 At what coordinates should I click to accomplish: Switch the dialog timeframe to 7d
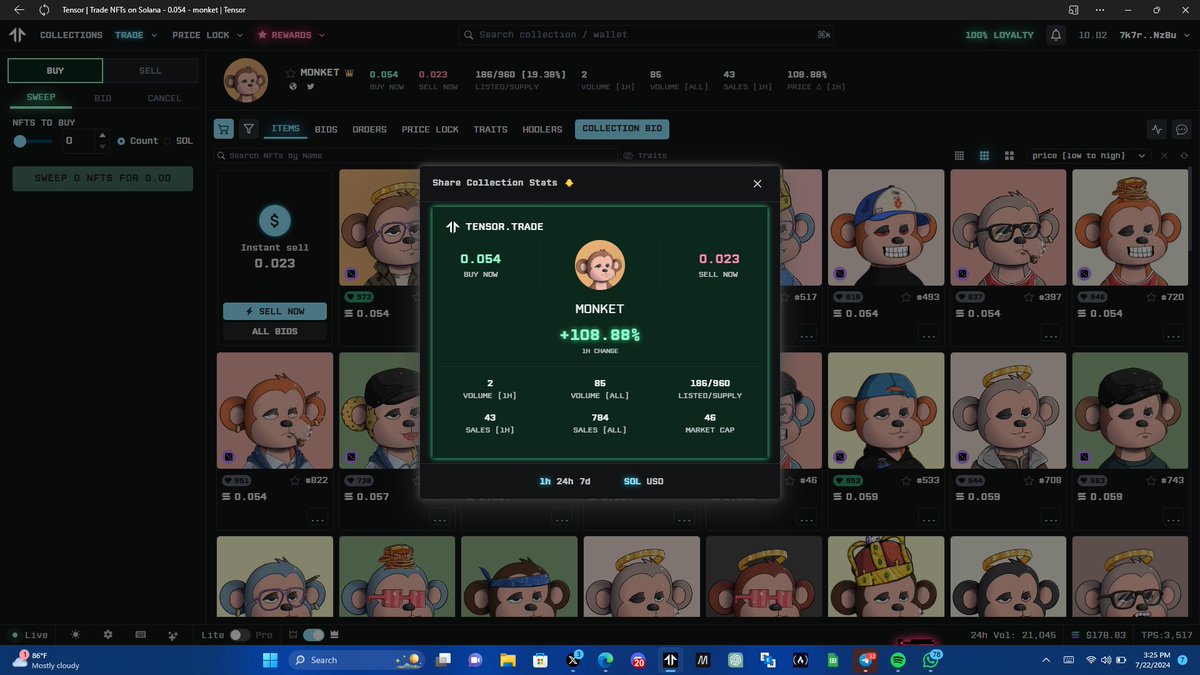pyautogui.click(x=584, y=481)
